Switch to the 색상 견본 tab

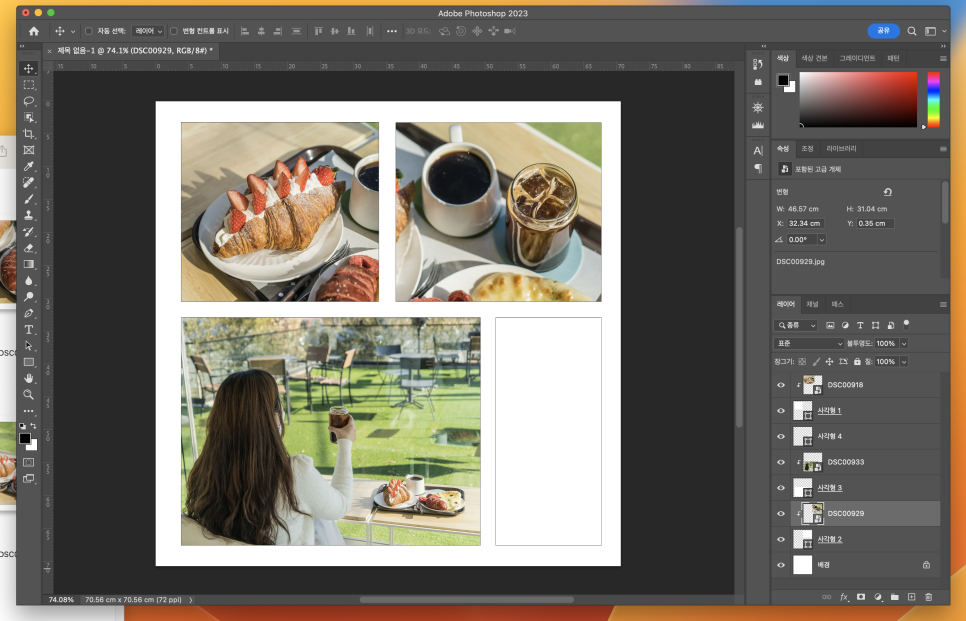[814, 59]
